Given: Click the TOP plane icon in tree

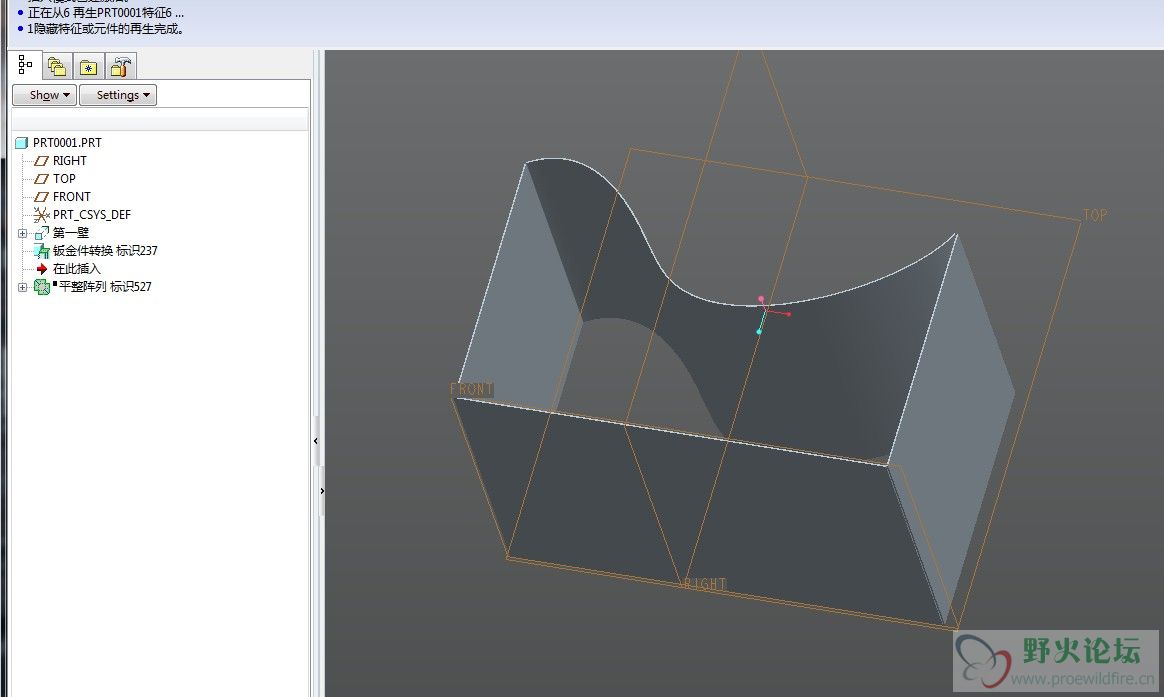Looking at the screenshot, I should [x=42, y=179].
